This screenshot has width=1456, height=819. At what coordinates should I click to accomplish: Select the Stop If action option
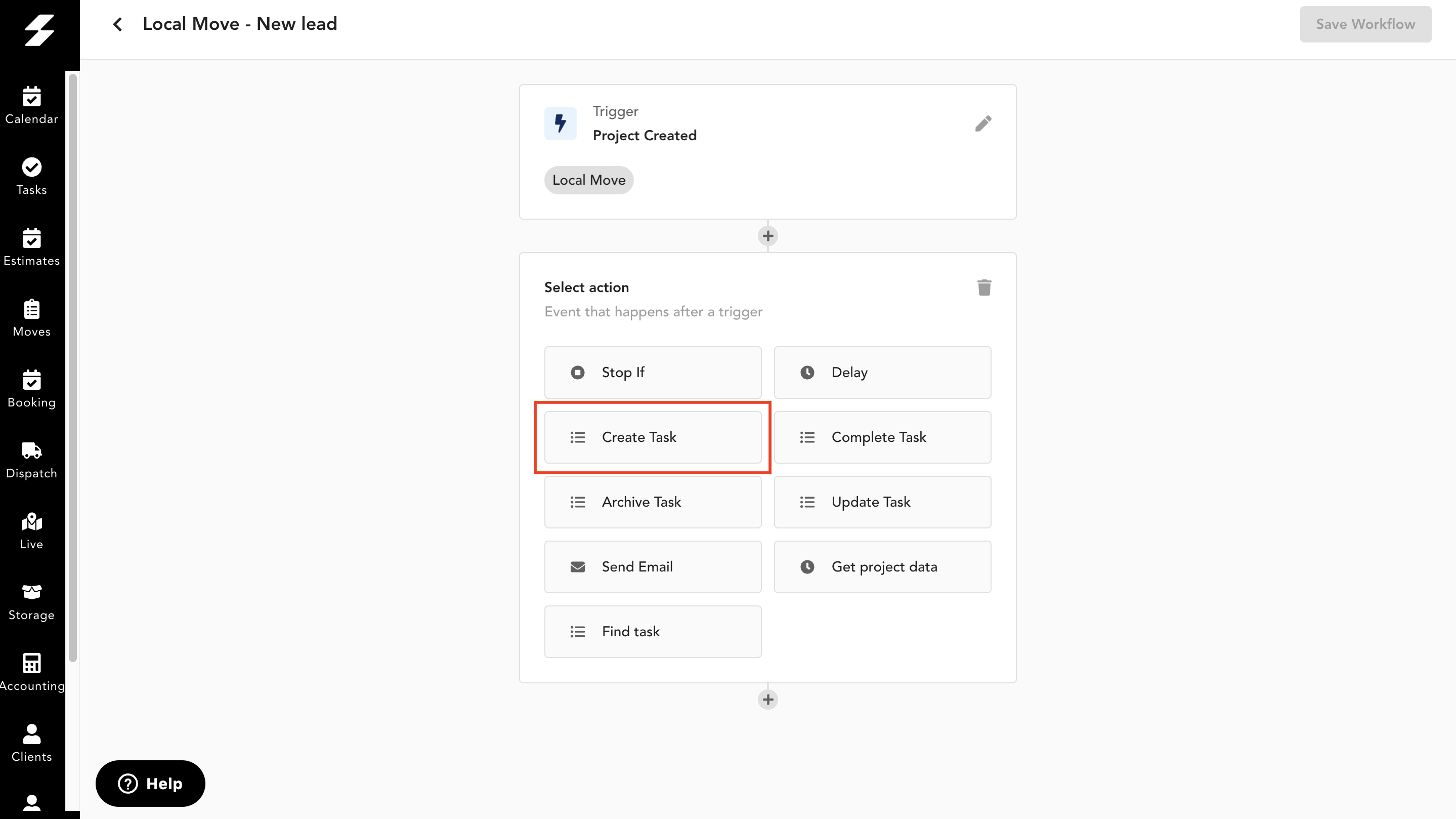click(x=653, y=372)
